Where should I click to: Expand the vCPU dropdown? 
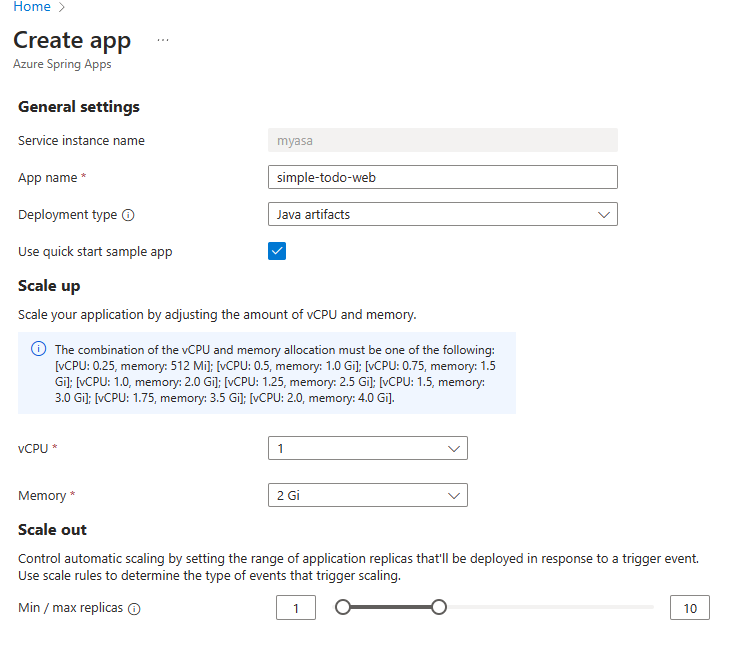point(367,448)
